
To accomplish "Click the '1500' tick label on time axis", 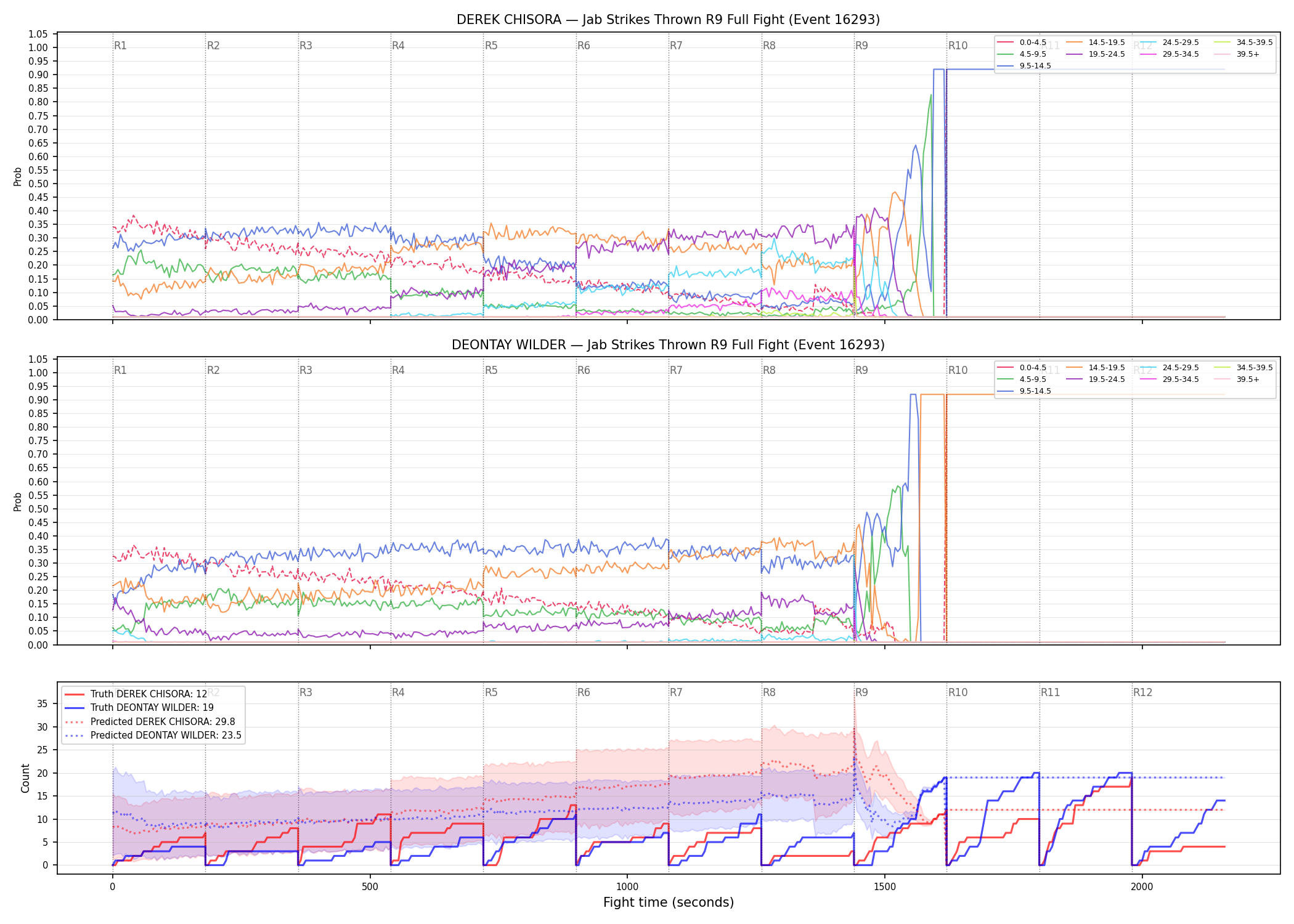I will click(885, 887).
